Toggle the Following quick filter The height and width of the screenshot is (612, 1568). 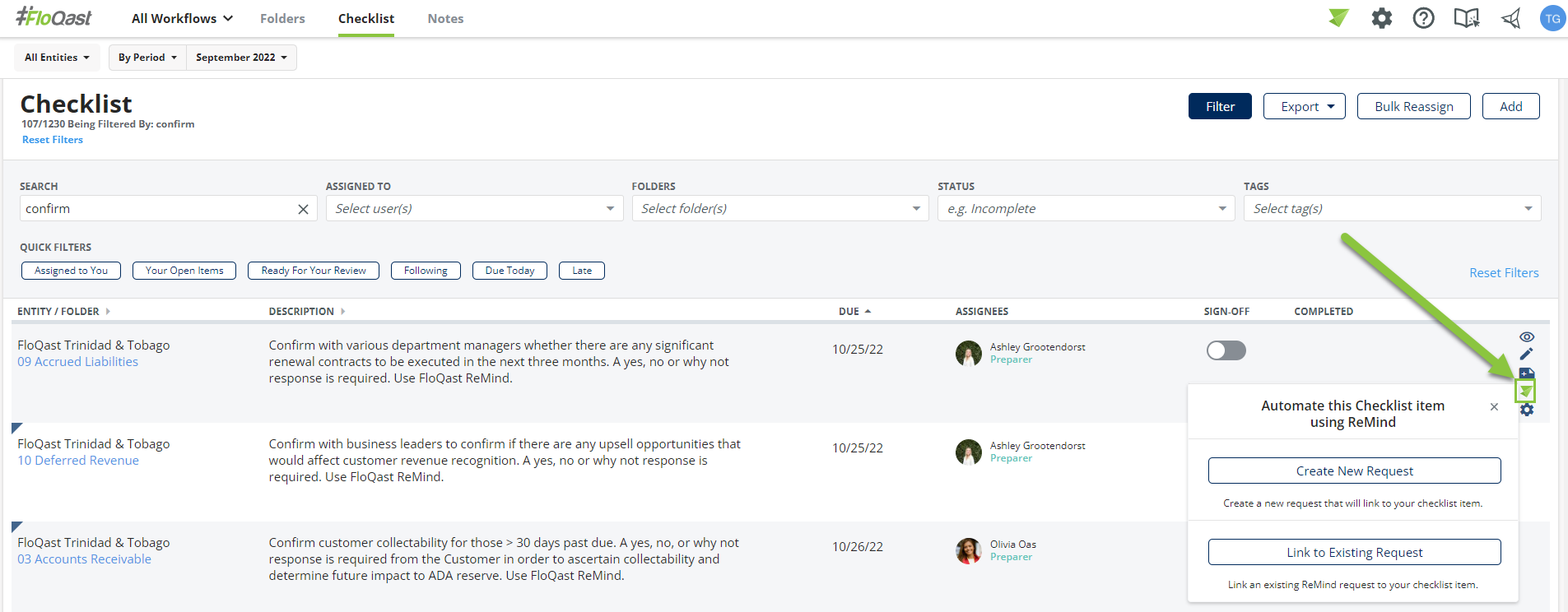(426, 271)
